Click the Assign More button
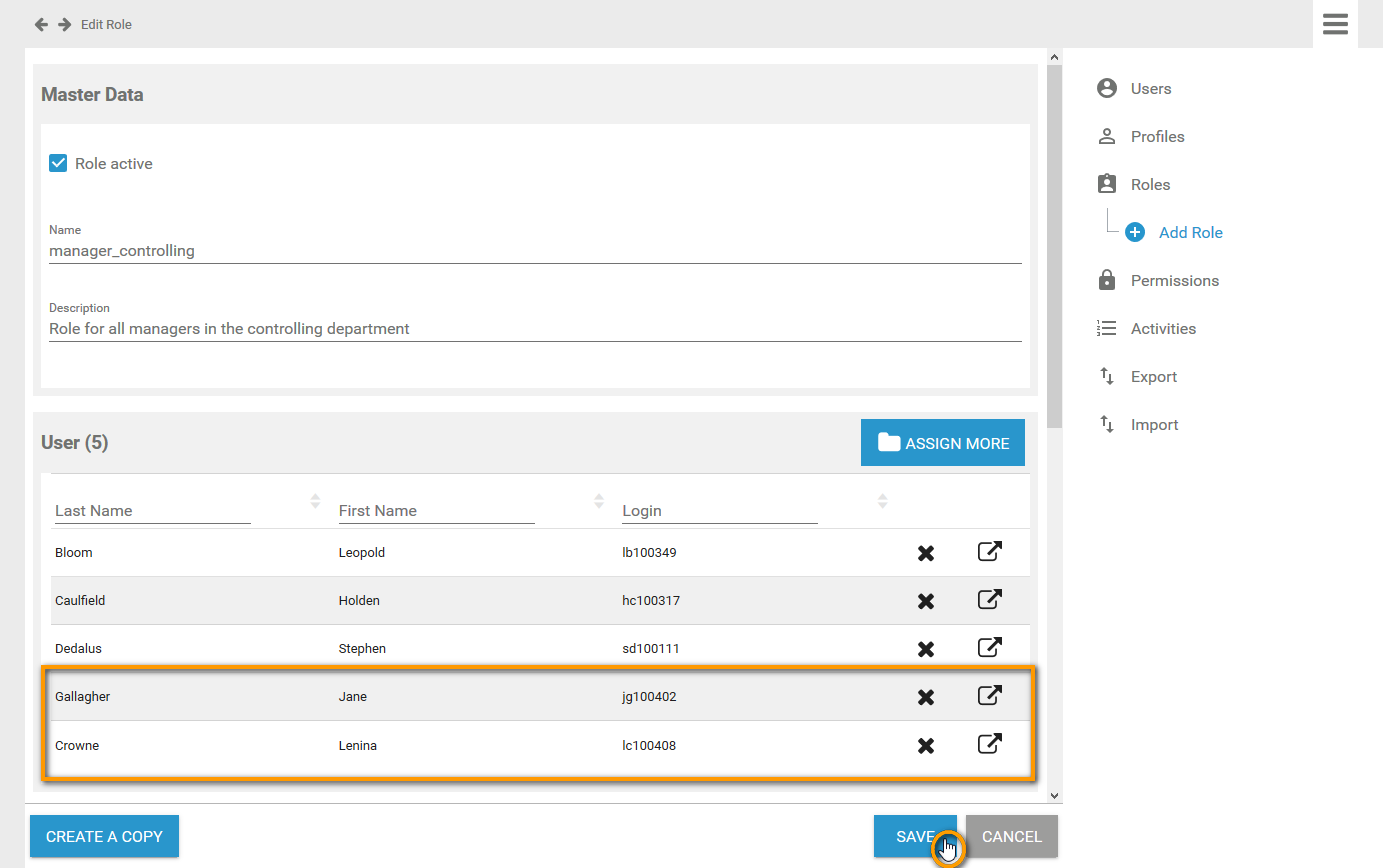1383x868 pixels. [943, 443]
